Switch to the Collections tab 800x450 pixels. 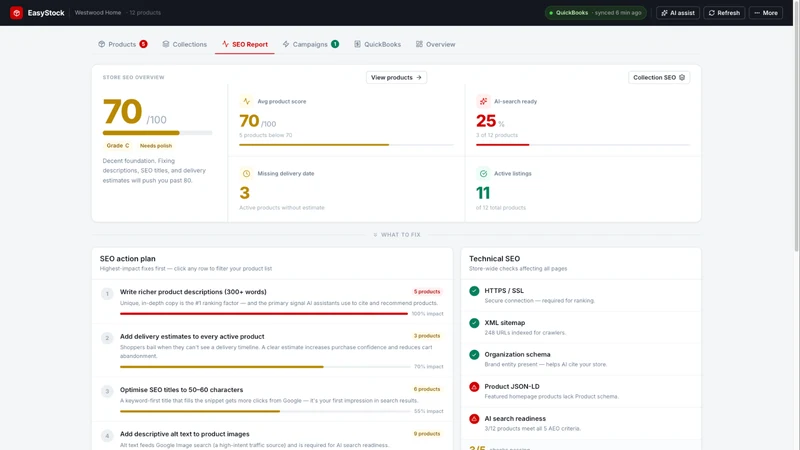pyautogui.click(x=185, y=44)
